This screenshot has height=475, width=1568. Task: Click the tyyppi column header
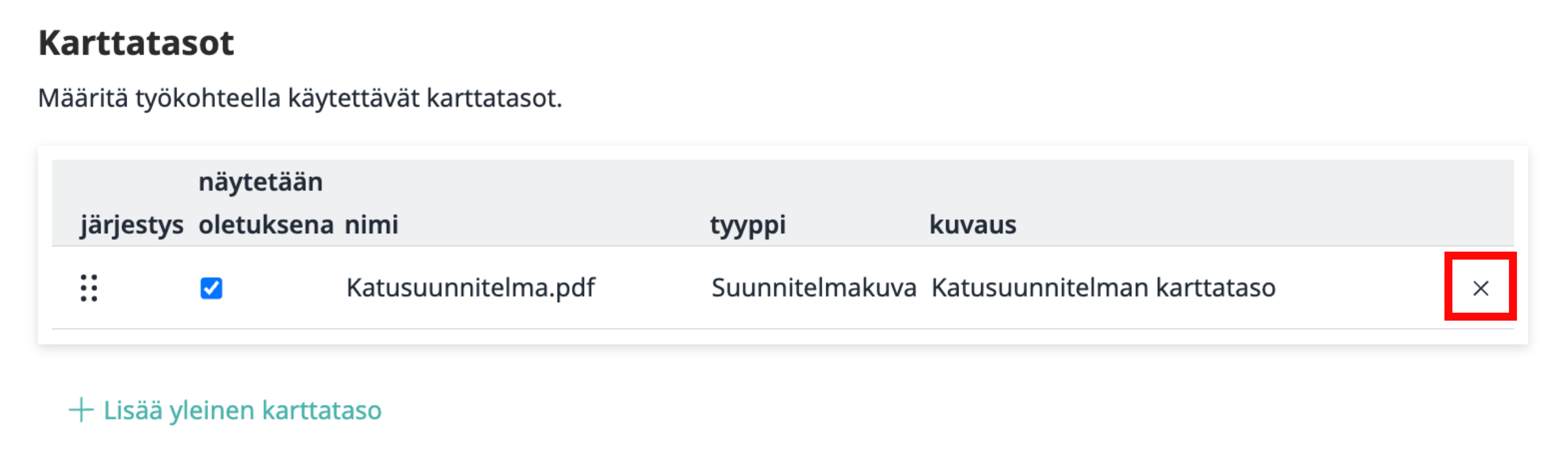747,224
